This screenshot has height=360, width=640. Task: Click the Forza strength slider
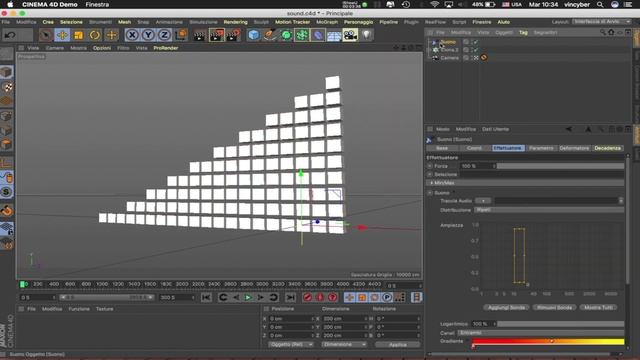(560, 166)
